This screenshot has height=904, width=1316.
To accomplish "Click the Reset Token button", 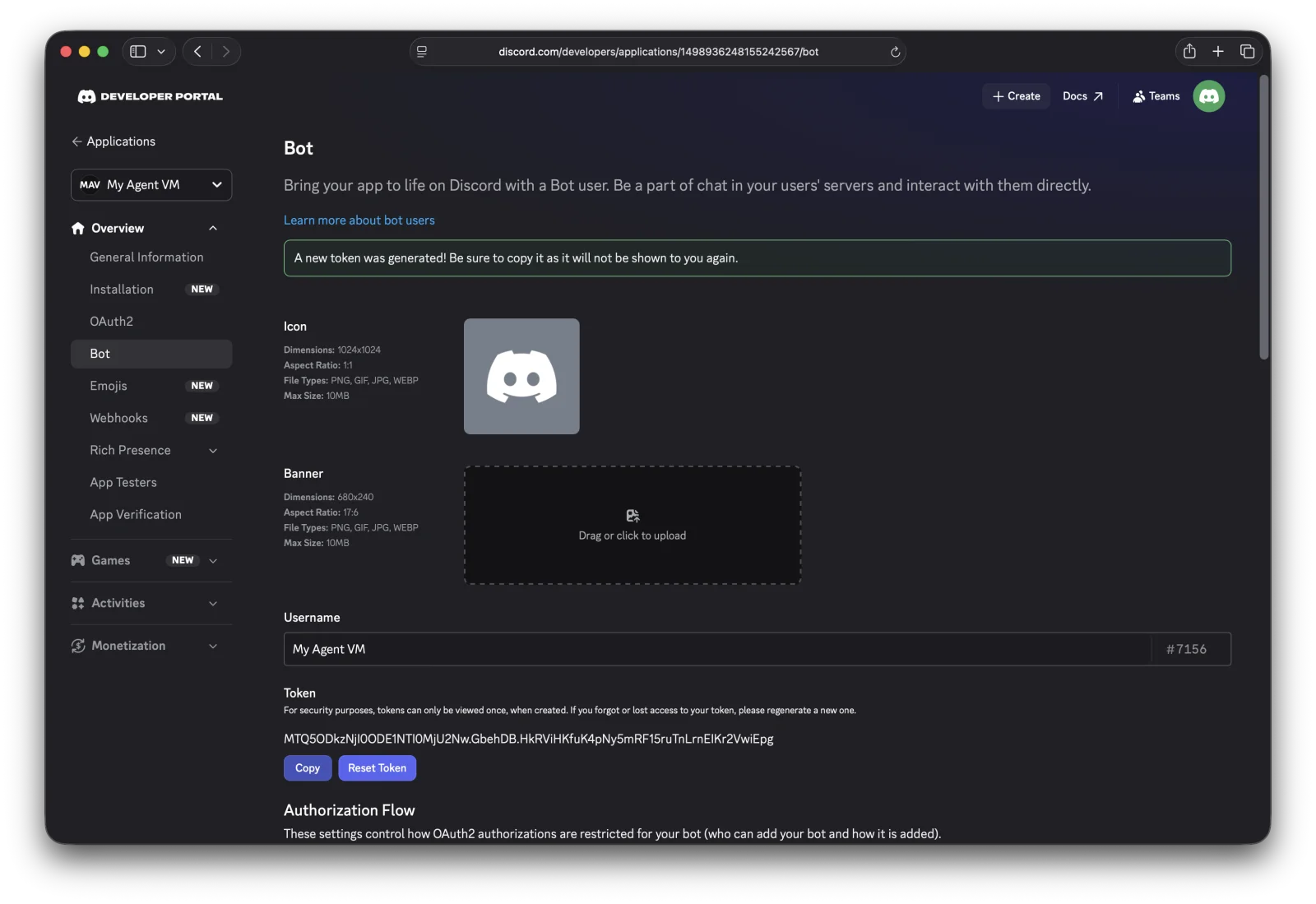I will click(x=378, y=768).
